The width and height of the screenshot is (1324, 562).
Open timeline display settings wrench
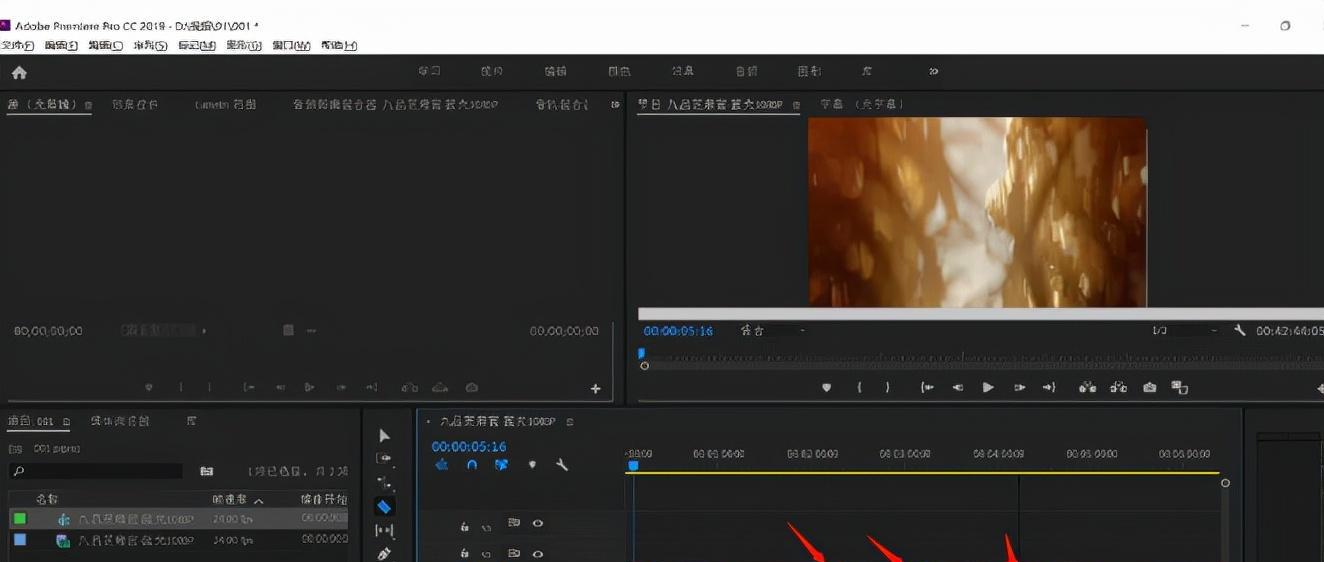coord(562,465)
